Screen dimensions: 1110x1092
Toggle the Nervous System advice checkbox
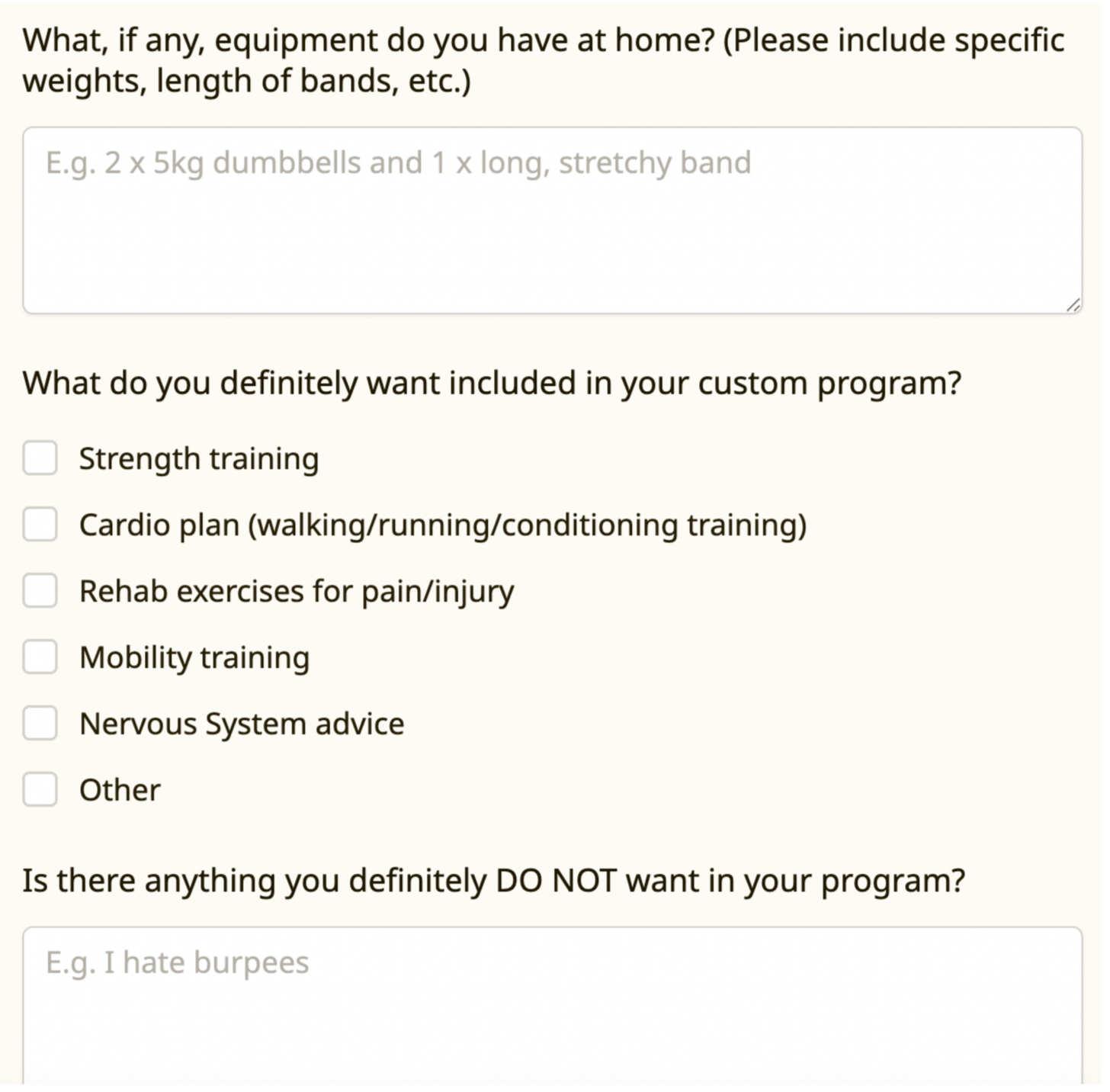tap(40, 724)
